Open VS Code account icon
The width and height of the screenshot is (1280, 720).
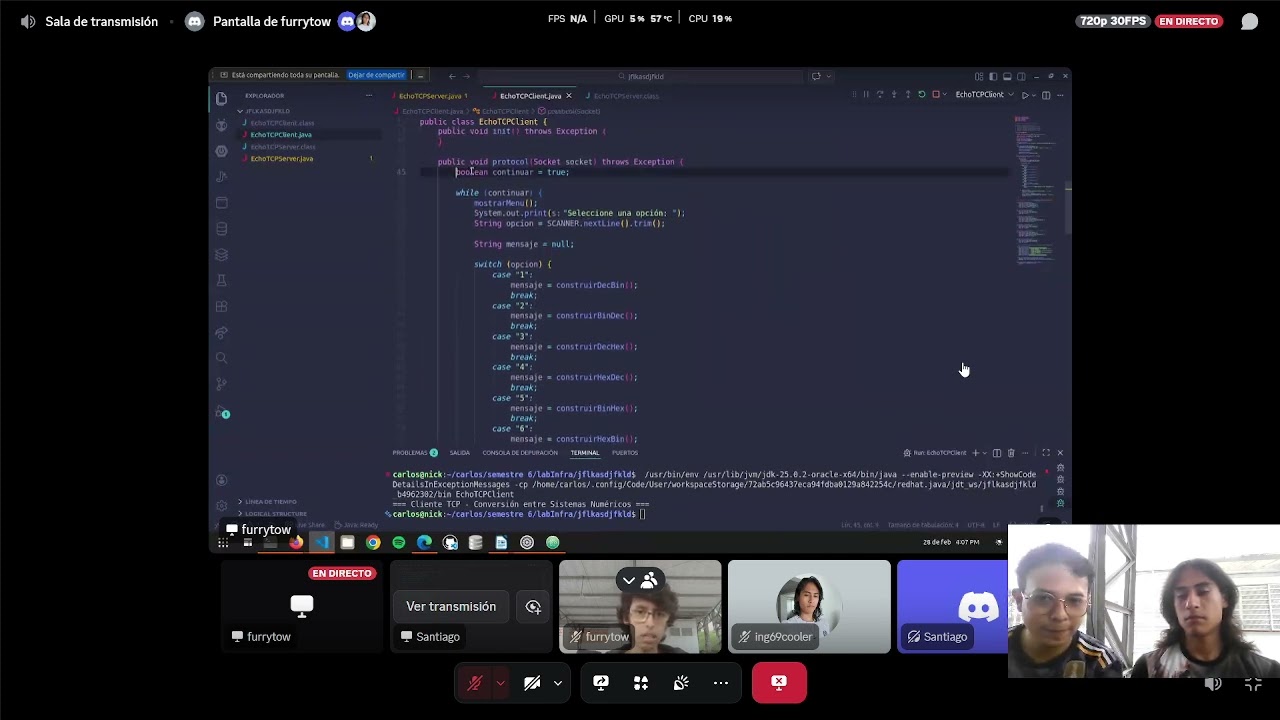(x=222, y=480)
